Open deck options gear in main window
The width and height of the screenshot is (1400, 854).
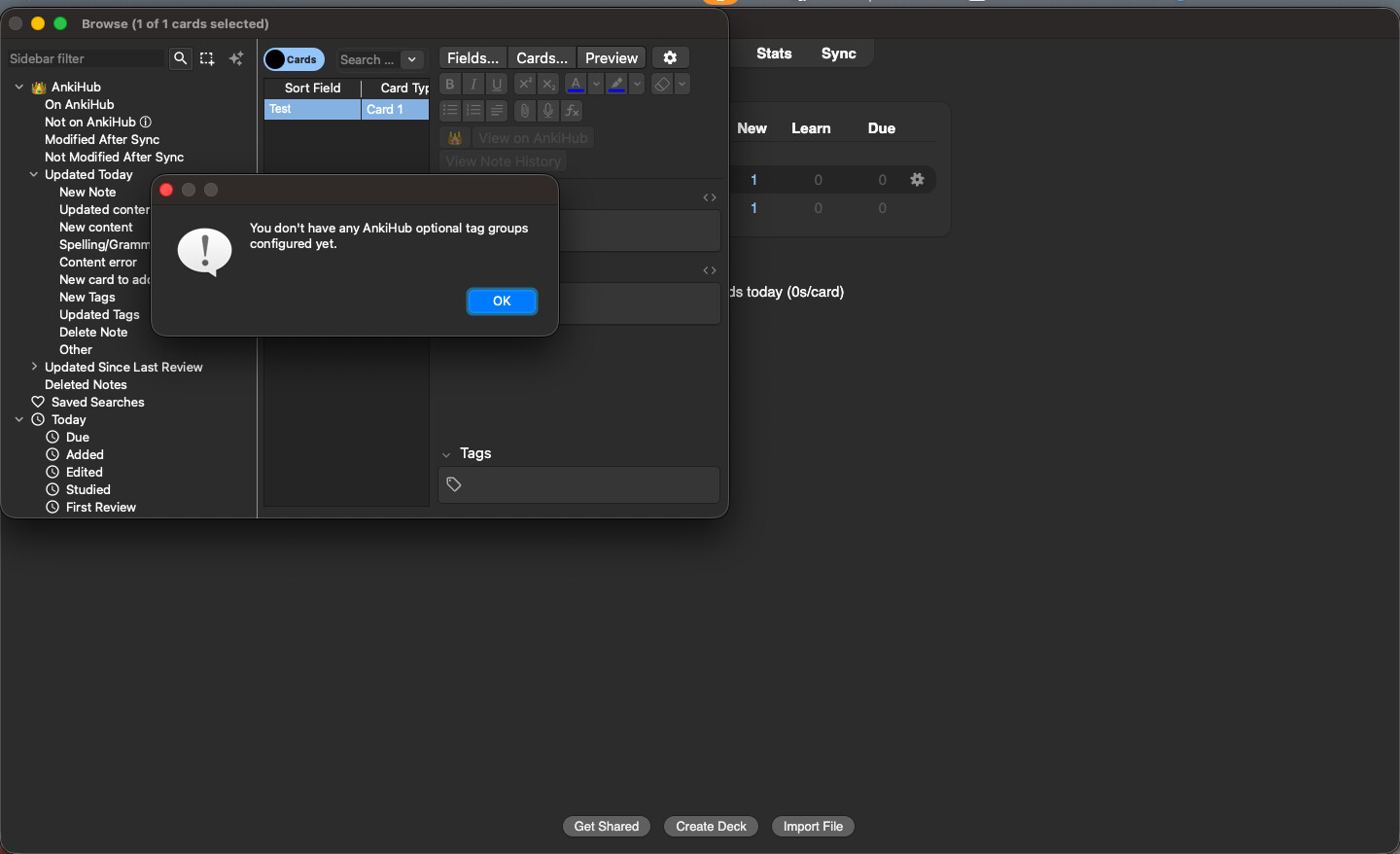[917, 179]
